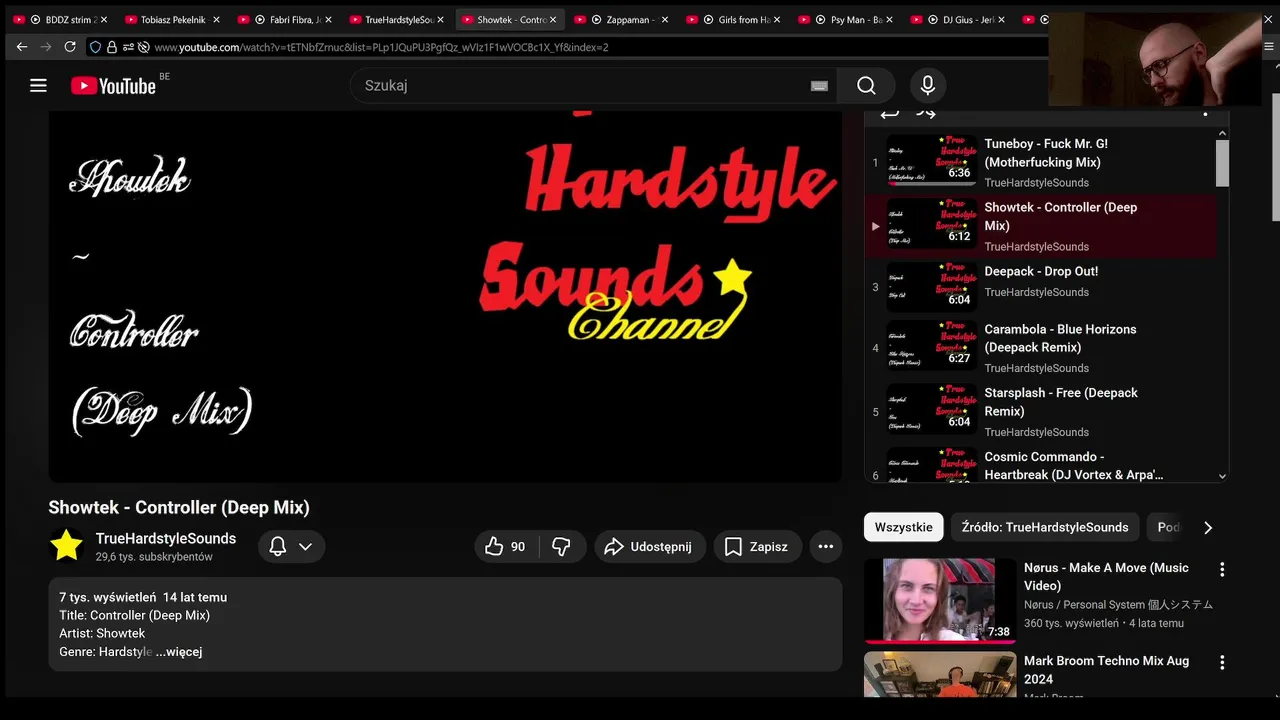1280x720 pixels.
Task: Click the playlist panel scrollbar thumb
Action: [1222, 162]
